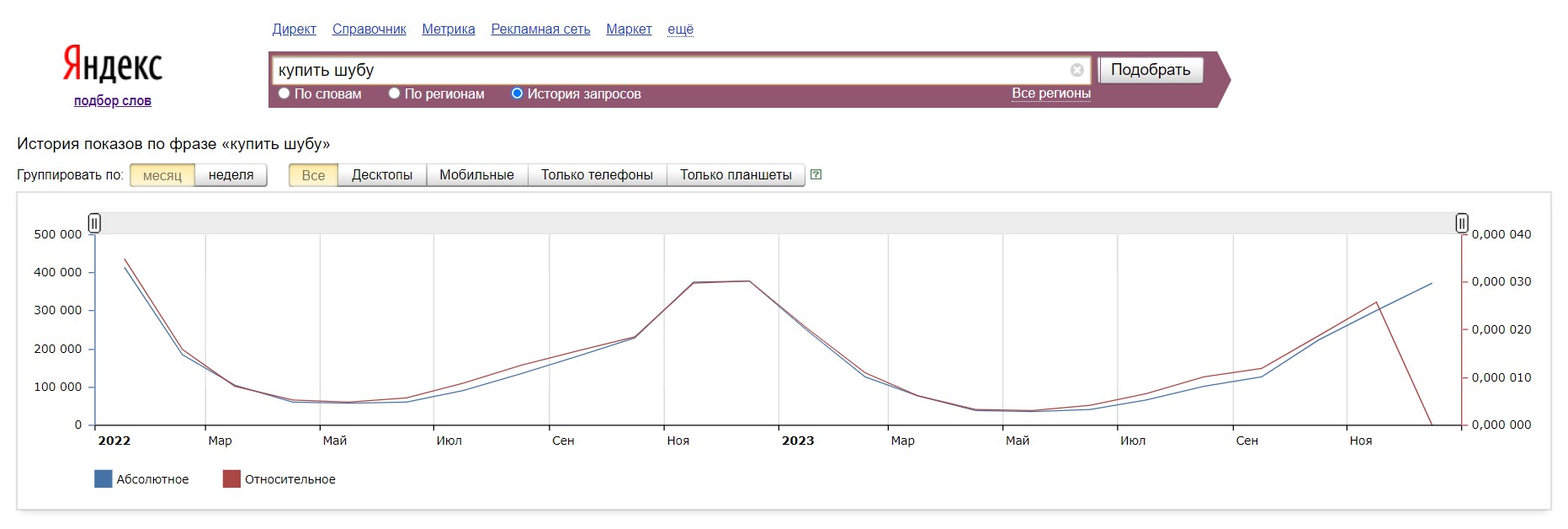
Task: Switch to the 'Только телефоны' tab
Action: [597, 174]
